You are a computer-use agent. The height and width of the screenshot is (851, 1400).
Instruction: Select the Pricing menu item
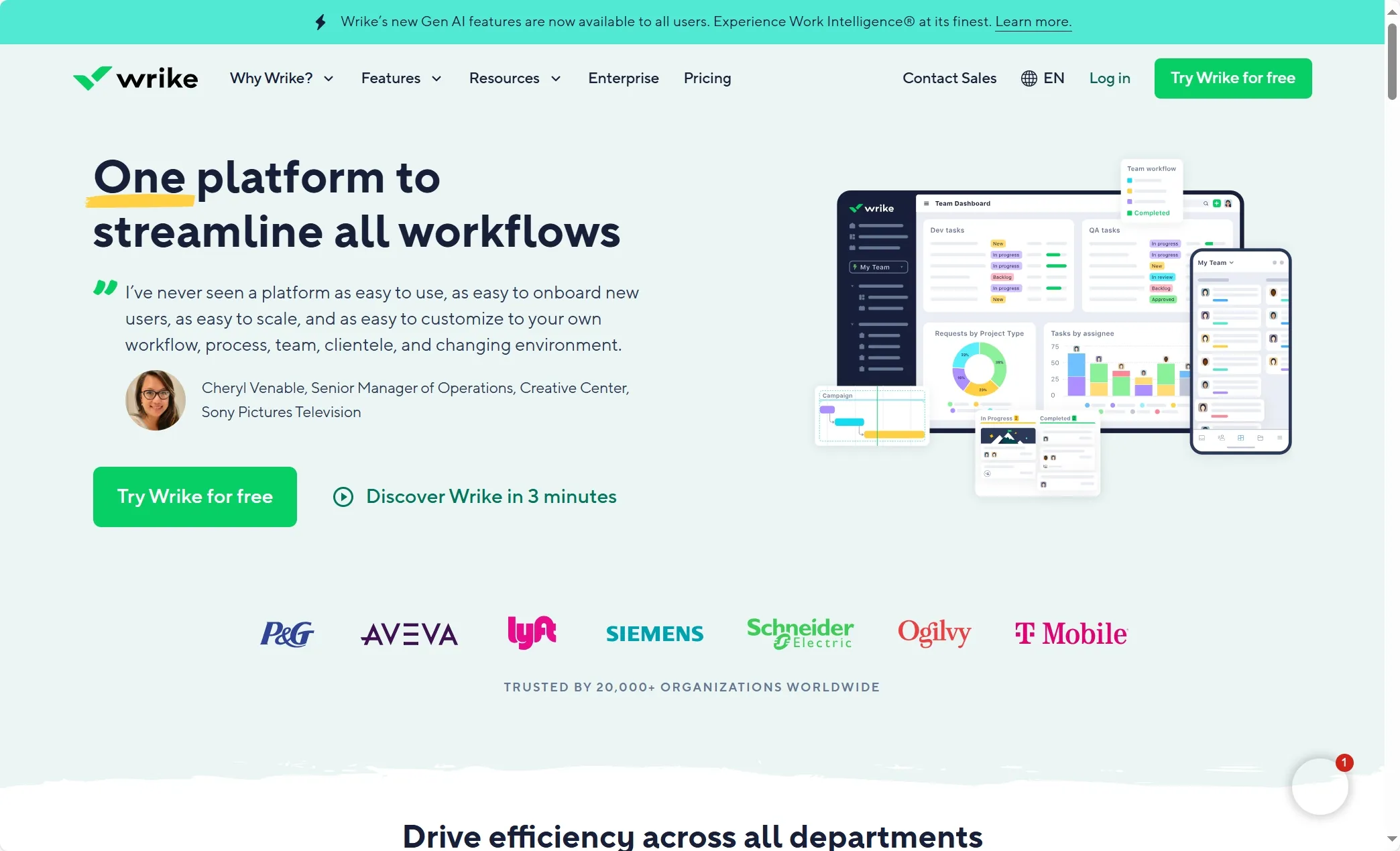(707, 78)
